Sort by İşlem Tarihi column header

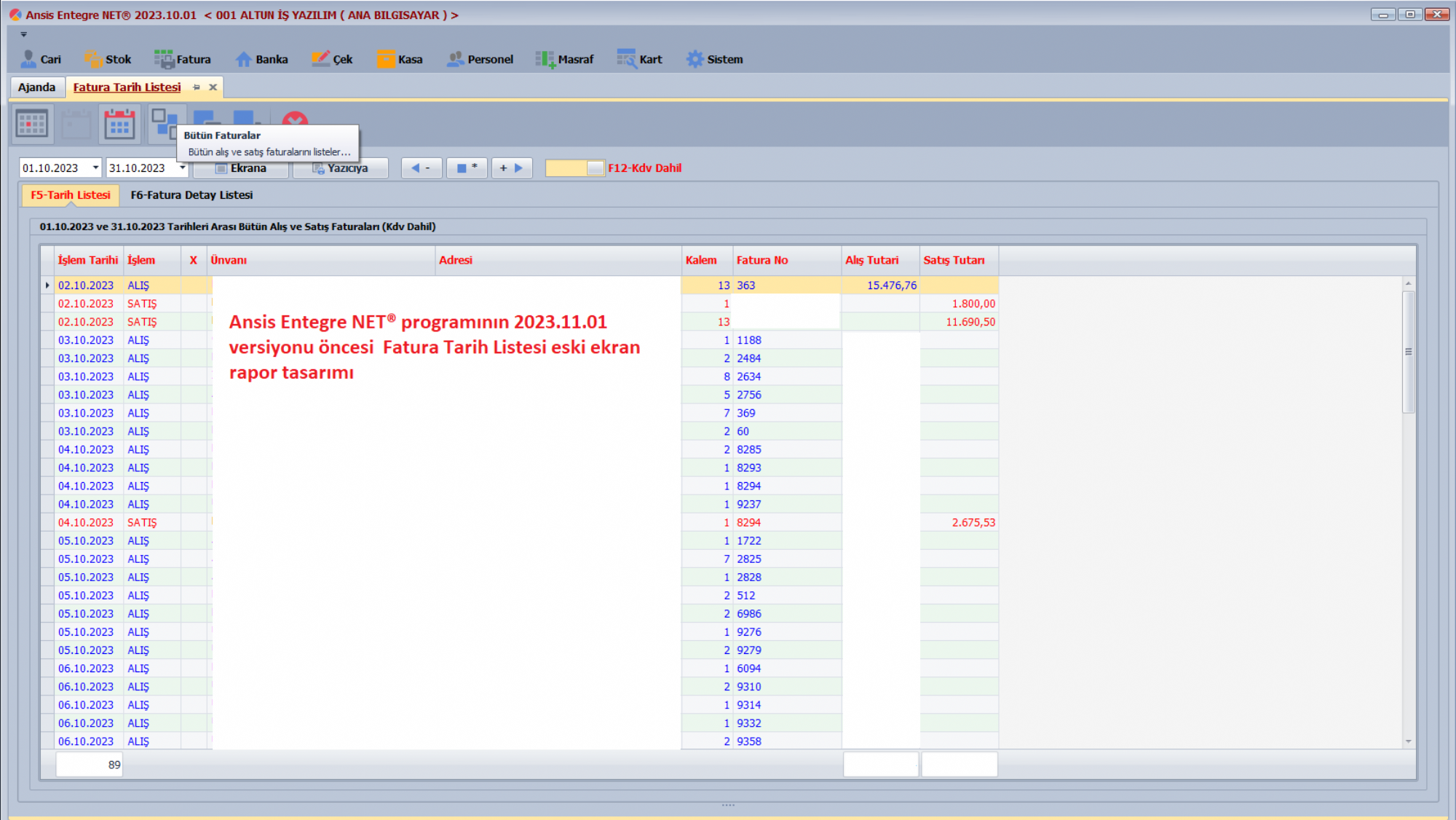[x=88, y=260]
